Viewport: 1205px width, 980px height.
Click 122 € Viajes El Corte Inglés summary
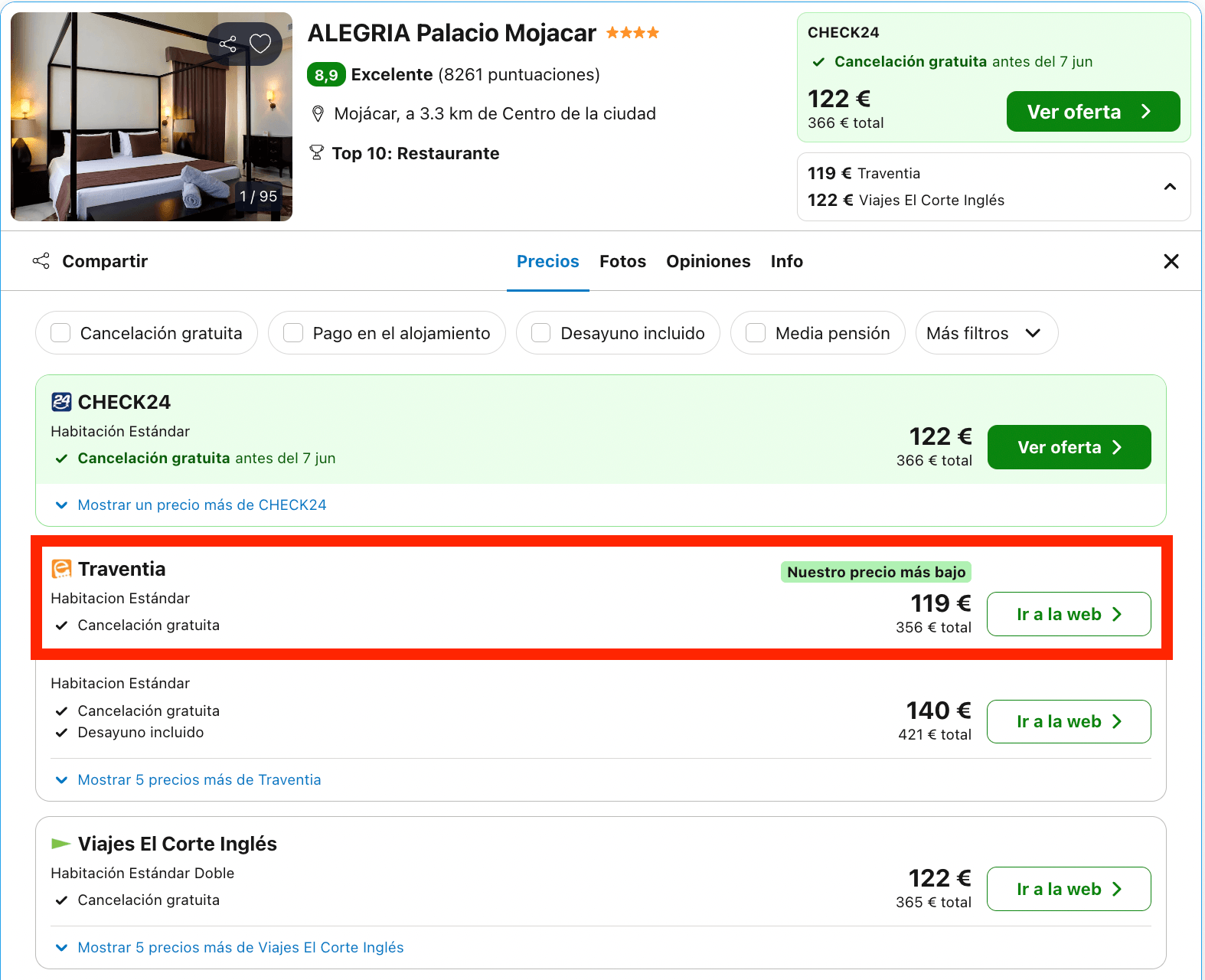pyautogui.click(x=906, y=200)
